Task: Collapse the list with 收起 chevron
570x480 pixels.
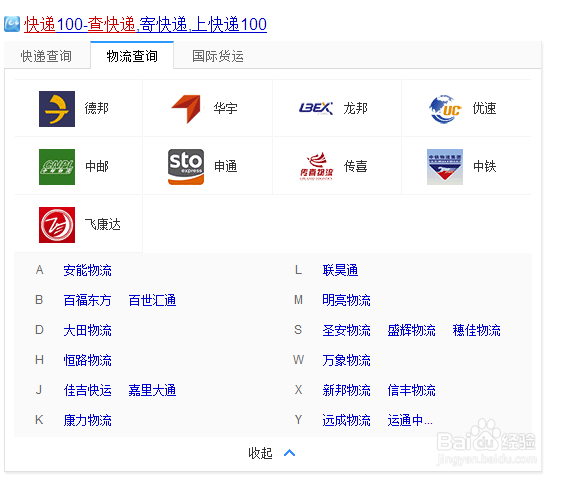Action: point(289,453)
